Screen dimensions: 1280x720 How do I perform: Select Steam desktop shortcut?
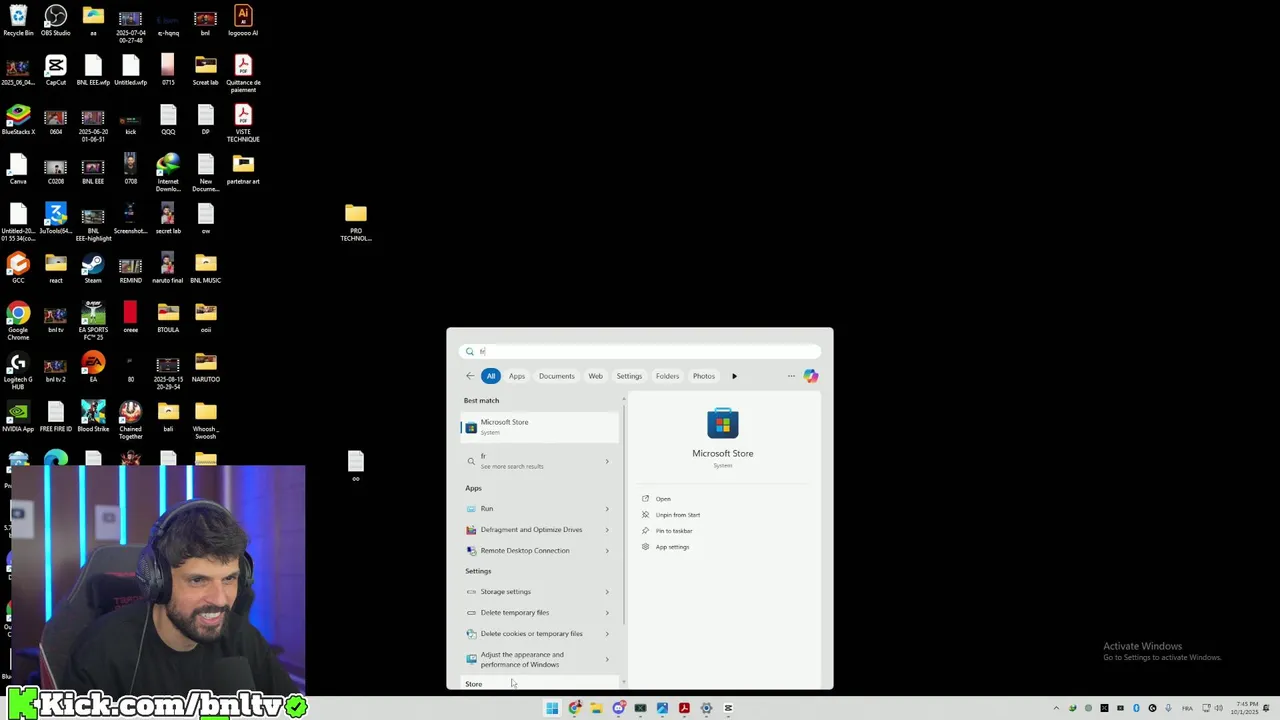tap(93, 268)
